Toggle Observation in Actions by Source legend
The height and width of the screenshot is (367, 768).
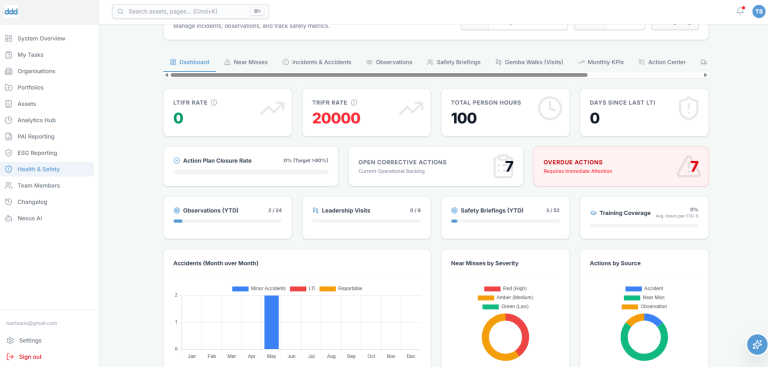[644, 306]
